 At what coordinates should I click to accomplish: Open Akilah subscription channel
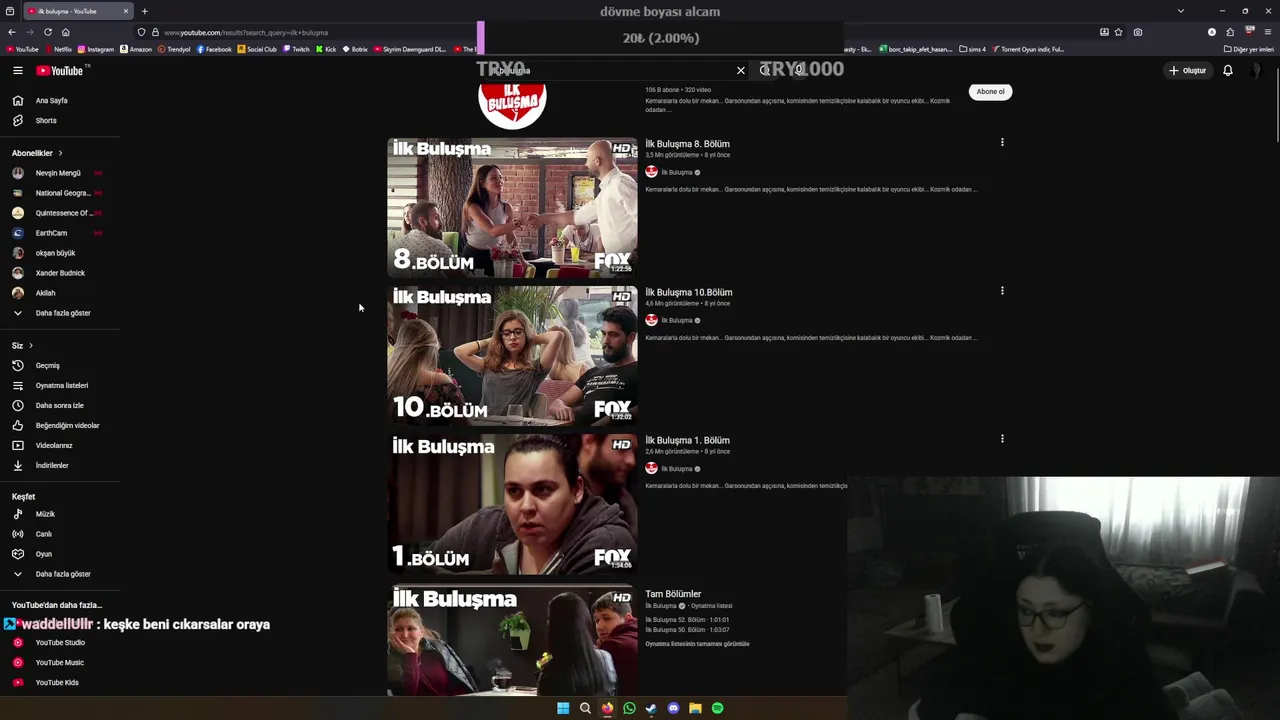pyautogui.click(x=45, y=293)
